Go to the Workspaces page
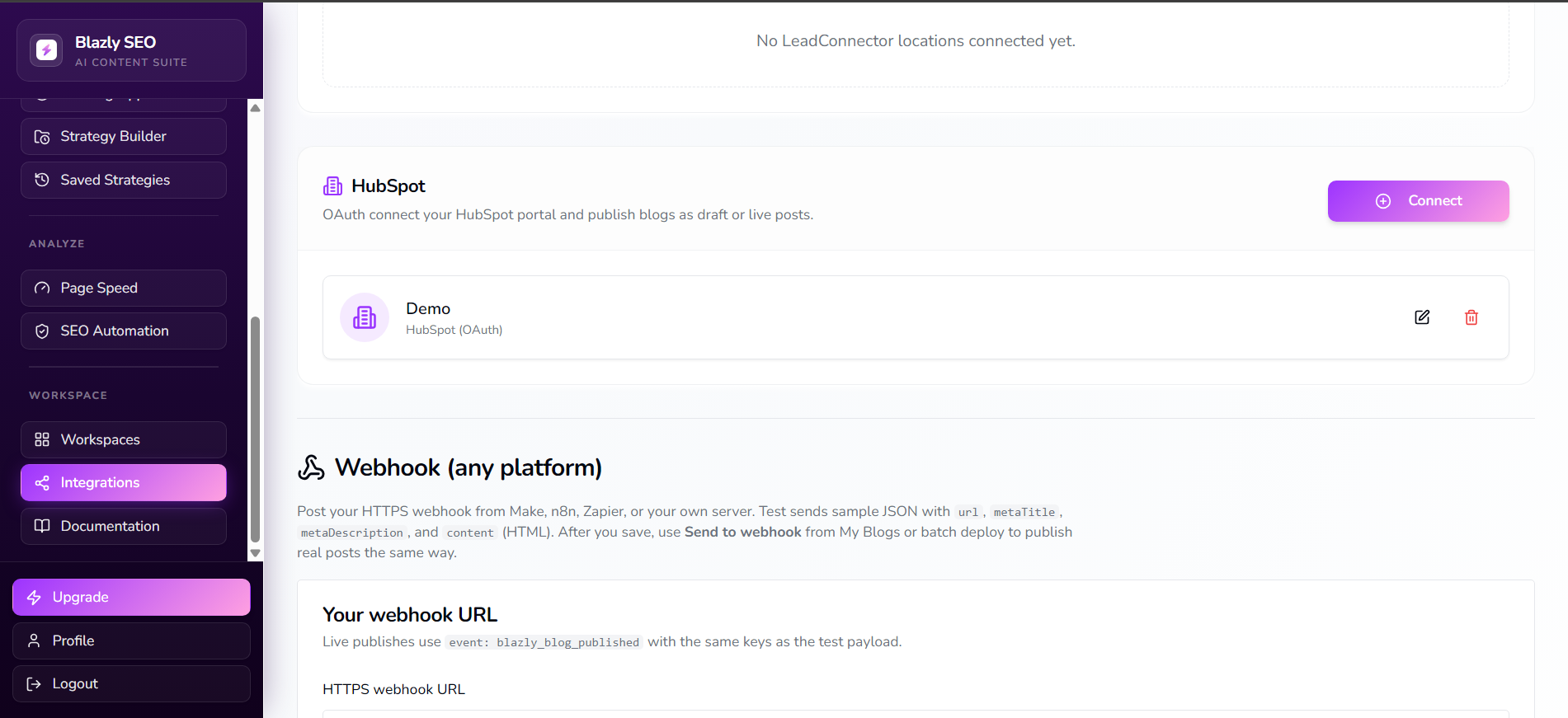The height and width of the screenshot is (718, 1568). pyautogui.click(x=124, y=439)
